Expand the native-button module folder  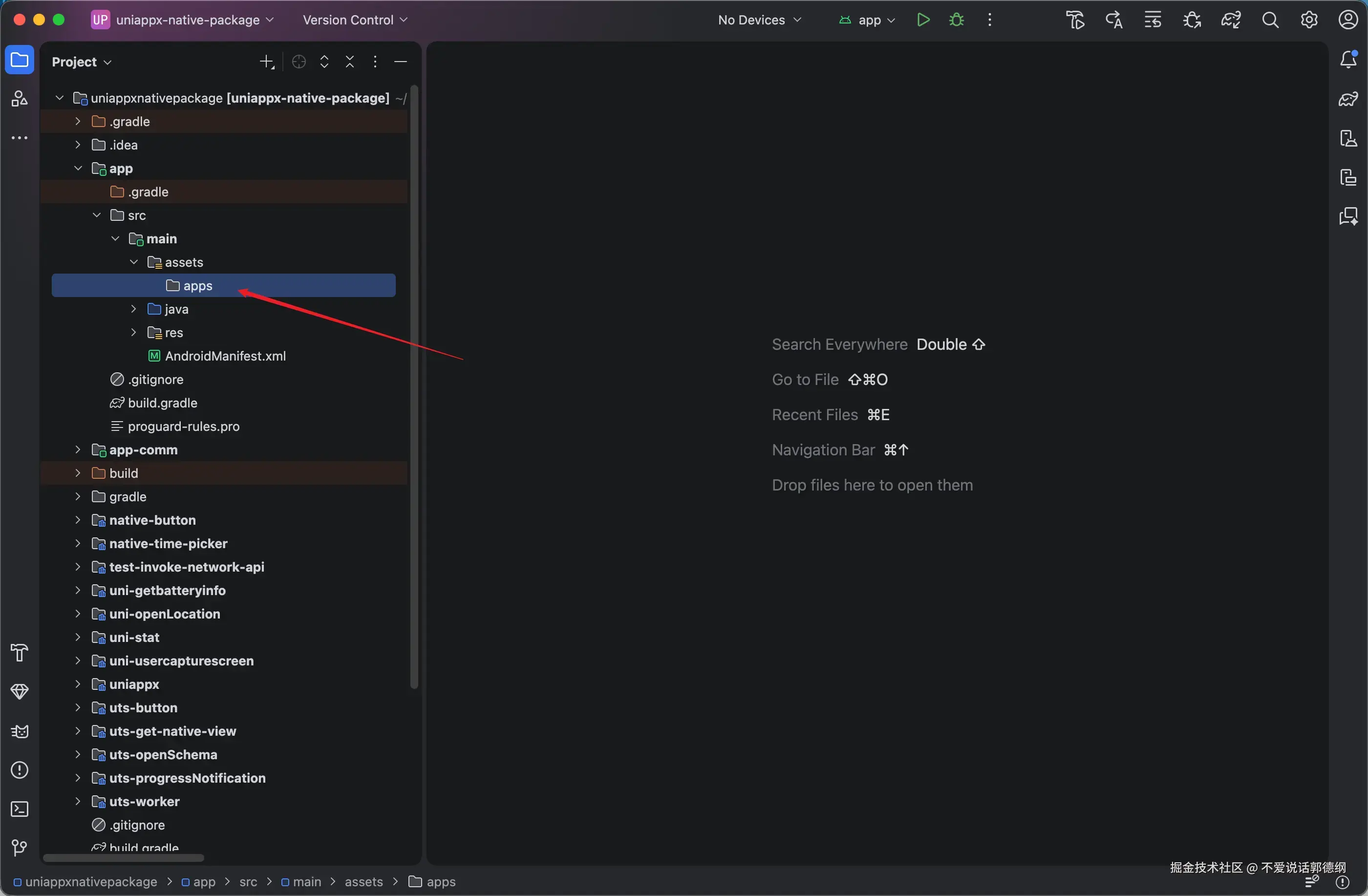tap(78, 520)
